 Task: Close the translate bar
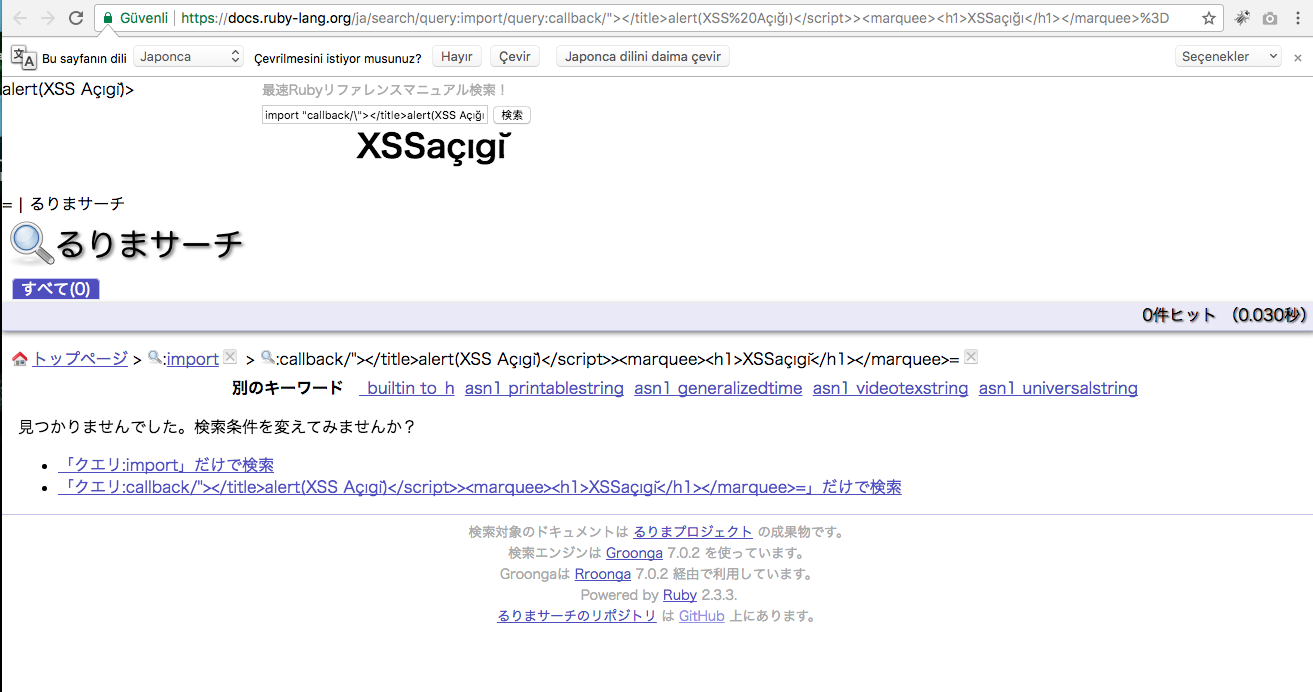(x=1298, y=57)
